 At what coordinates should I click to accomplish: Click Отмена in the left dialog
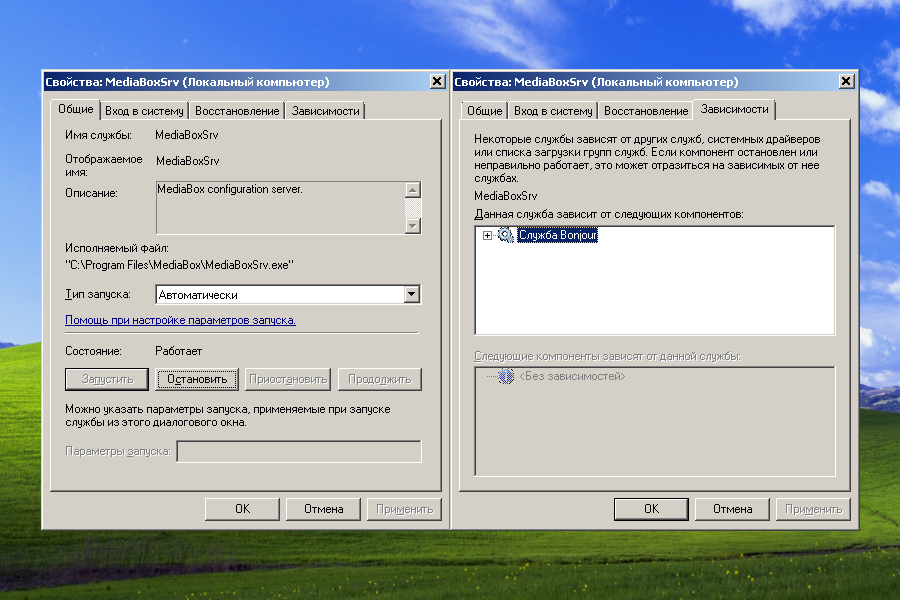coord(322,509)
